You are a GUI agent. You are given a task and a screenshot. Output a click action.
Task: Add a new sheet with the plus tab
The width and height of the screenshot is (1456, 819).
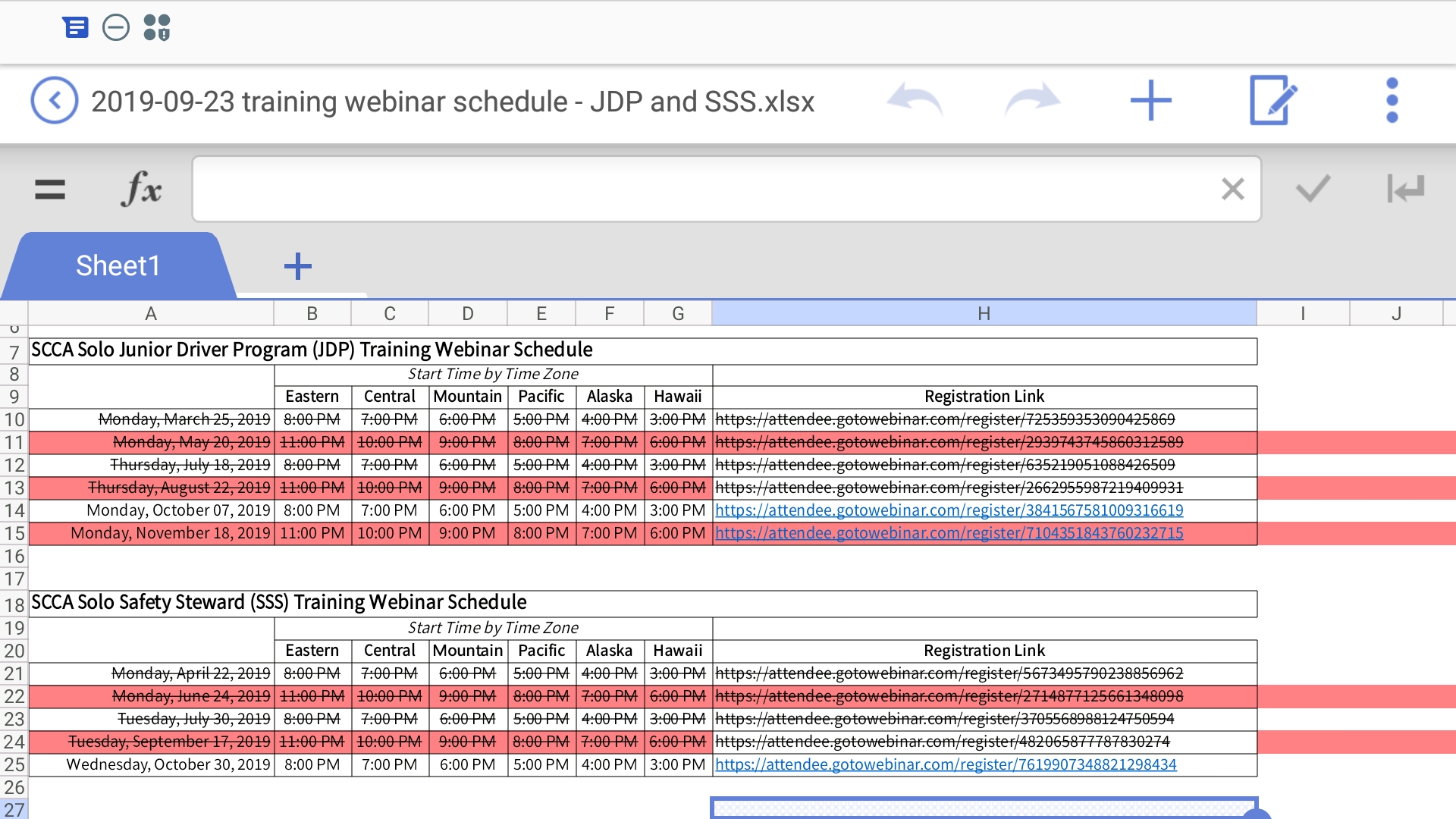pyautogui.click(x=297, y=265)
